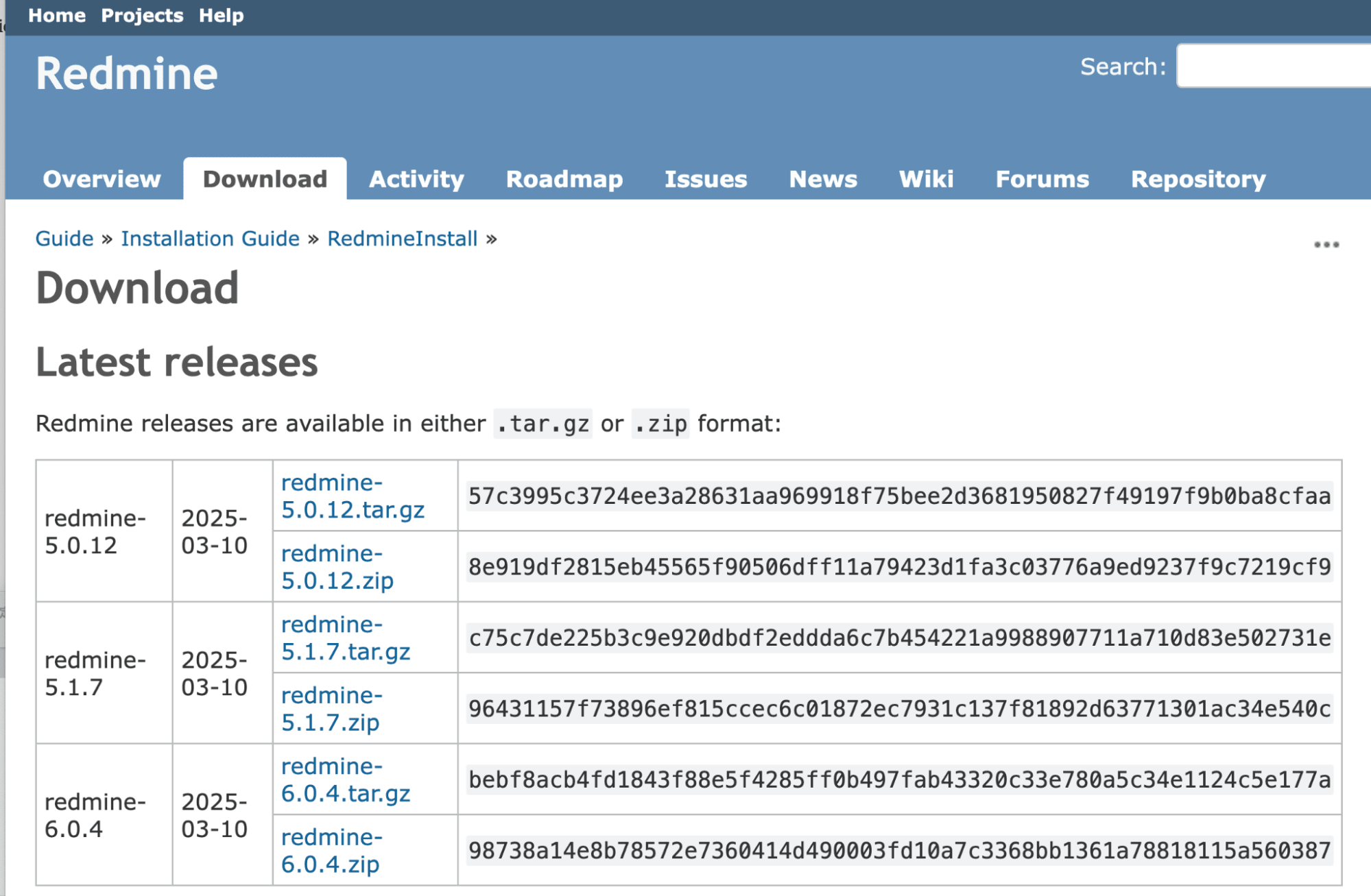Open the Wiki tab
The image size is (1371, 896).
pyautogui.click(x=926, y=179)
